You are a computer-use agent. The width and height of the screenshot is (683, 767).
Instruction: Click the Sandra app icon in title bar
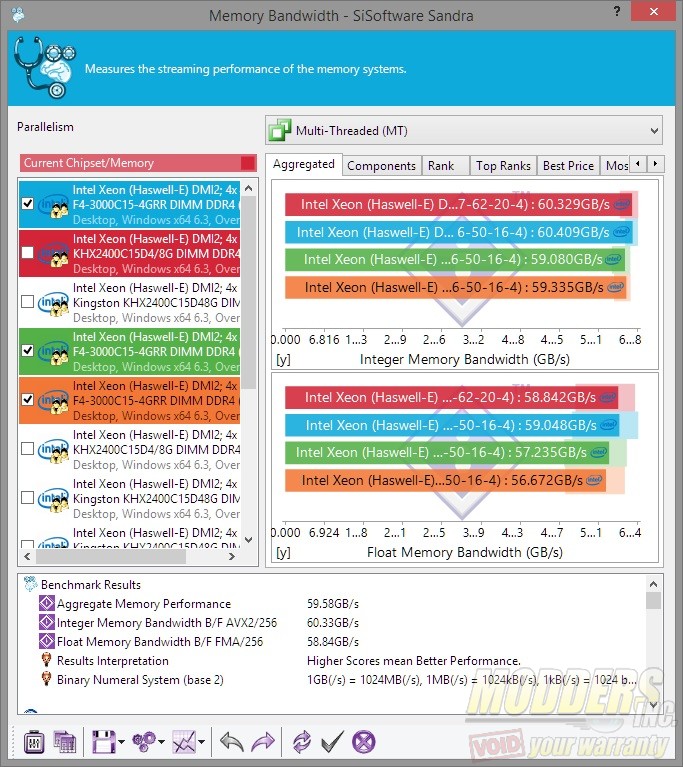point(18,15)
